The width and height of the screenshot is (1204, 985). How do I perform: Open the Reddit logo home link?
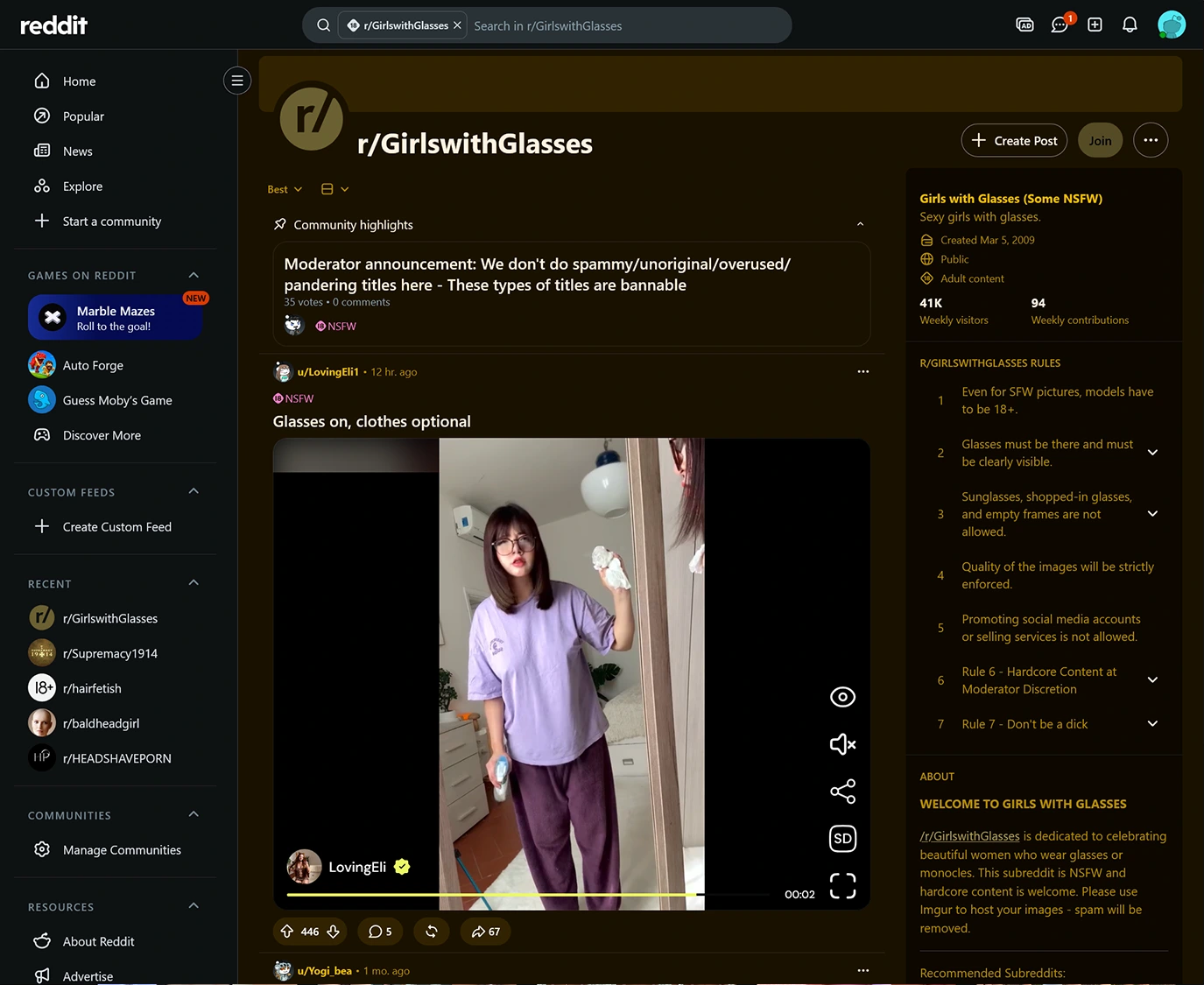[x=53, y=25]
